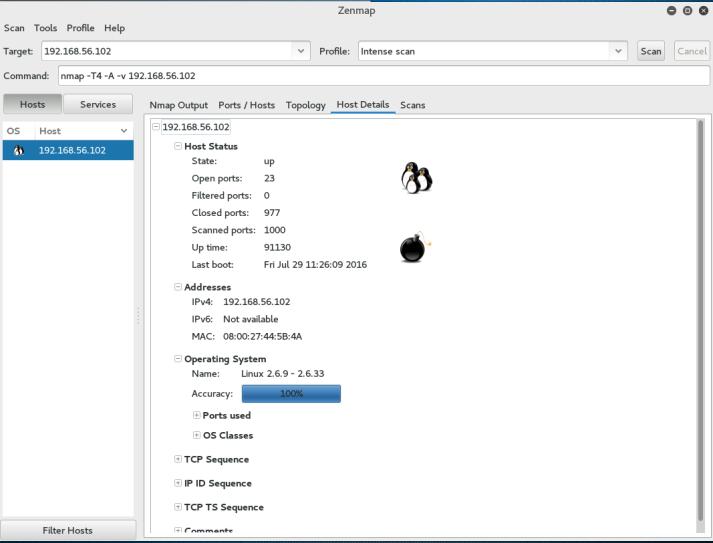Switch to the Nmap Output tab
The height and width of the screenshot is (543, 713).
(x=179, y=105)
